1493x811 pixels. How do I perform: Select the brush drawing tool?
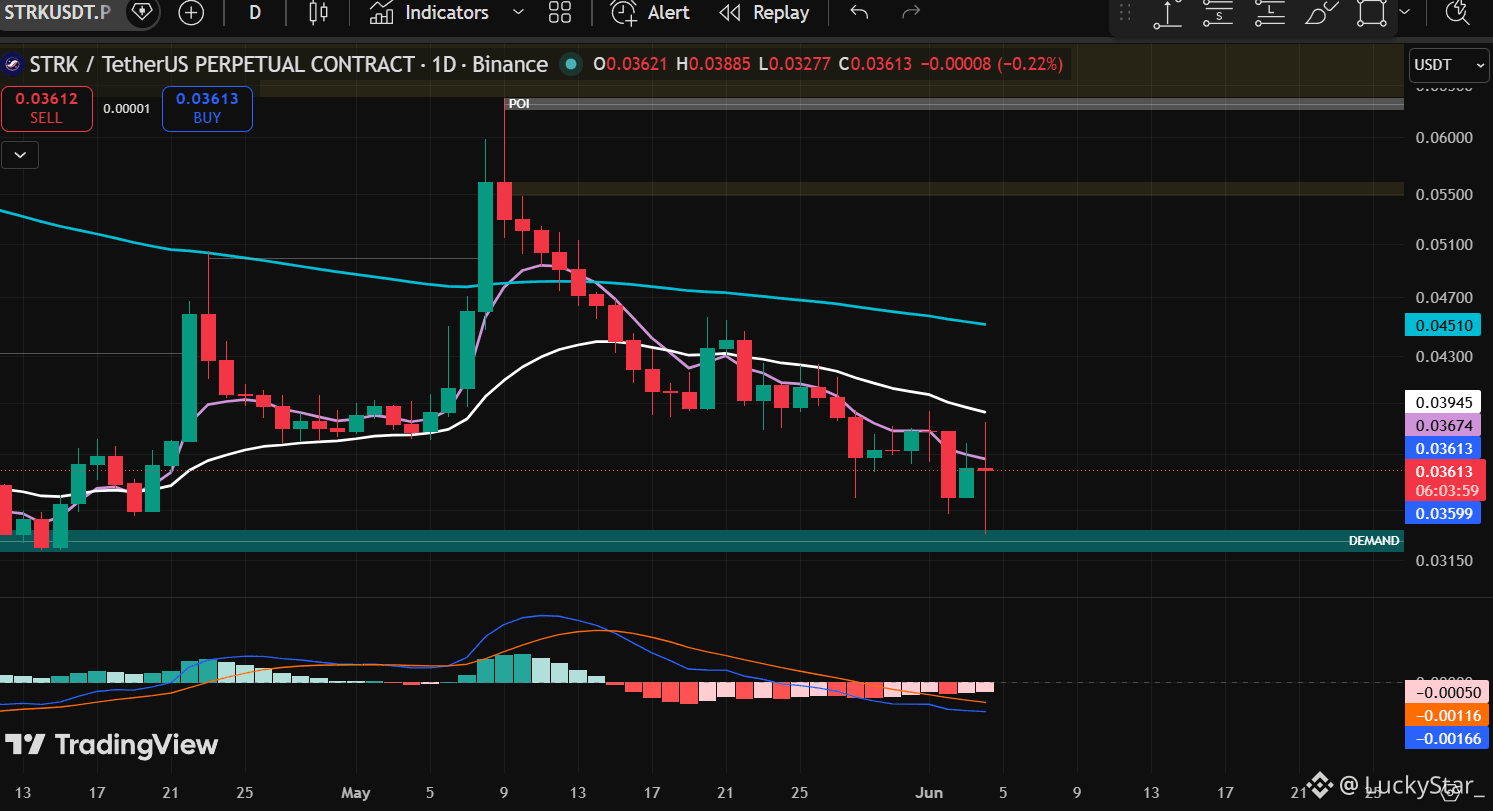(1320, 13)
